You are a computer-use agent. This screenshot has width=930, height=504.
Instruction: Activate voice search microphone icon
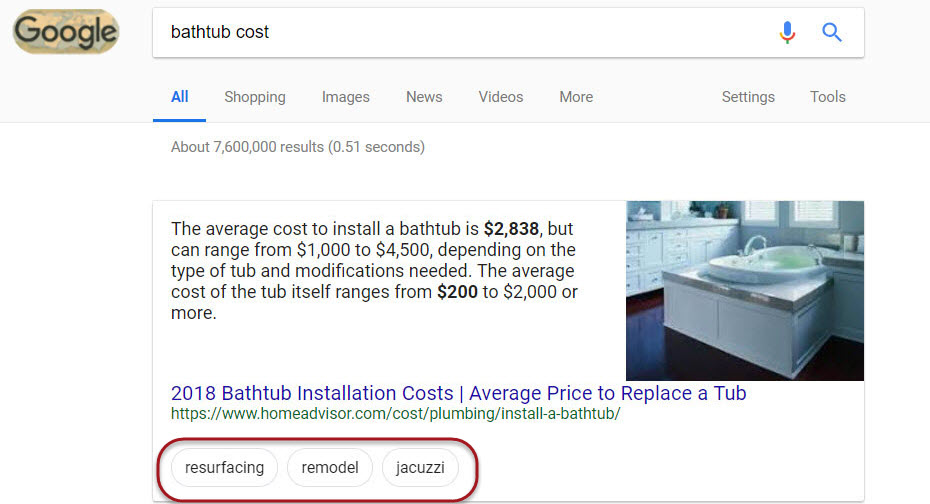788,32
